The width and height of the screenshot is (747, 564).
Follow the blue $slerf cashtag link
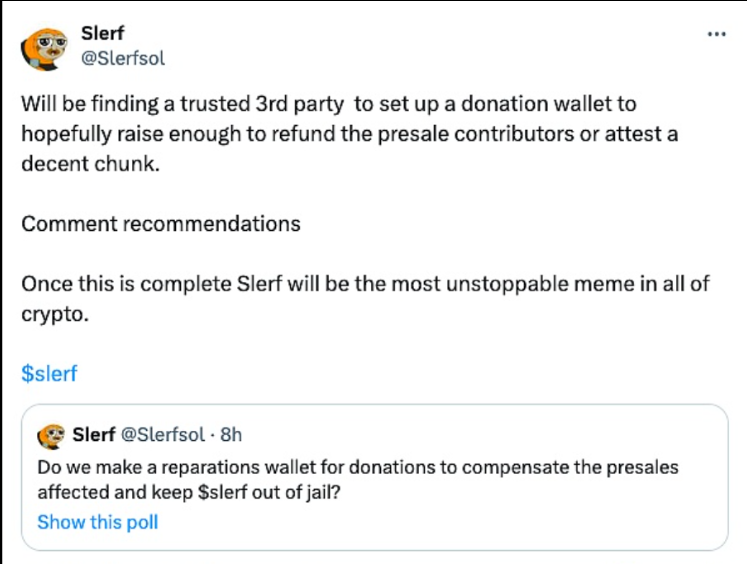(x=49, y=374)
